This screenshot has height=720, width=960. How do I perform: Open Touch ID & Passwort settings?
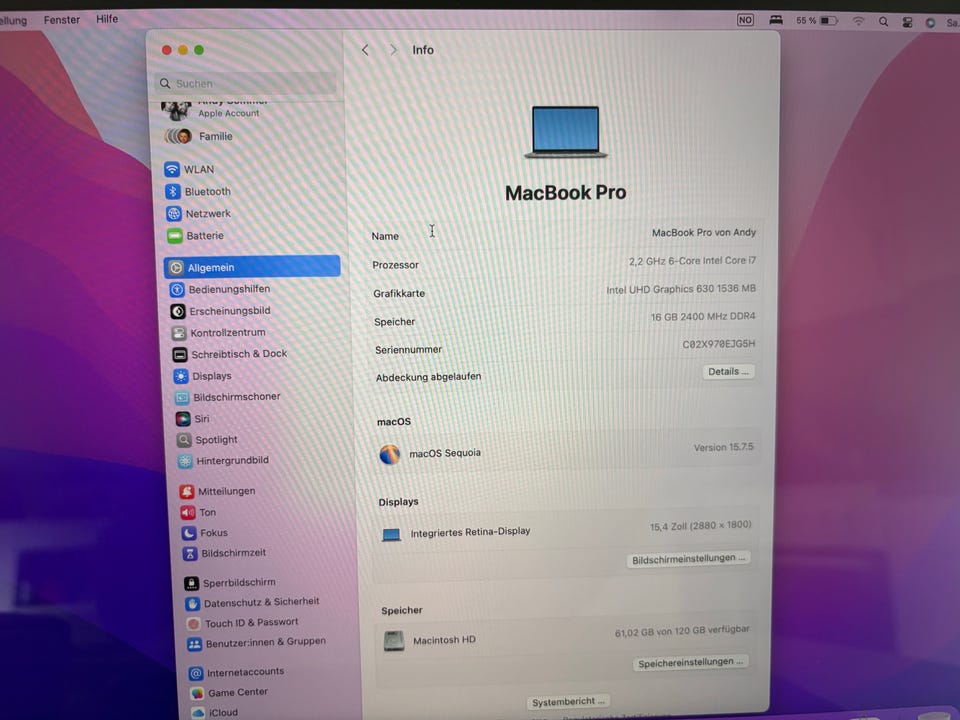tap(242, 623)
